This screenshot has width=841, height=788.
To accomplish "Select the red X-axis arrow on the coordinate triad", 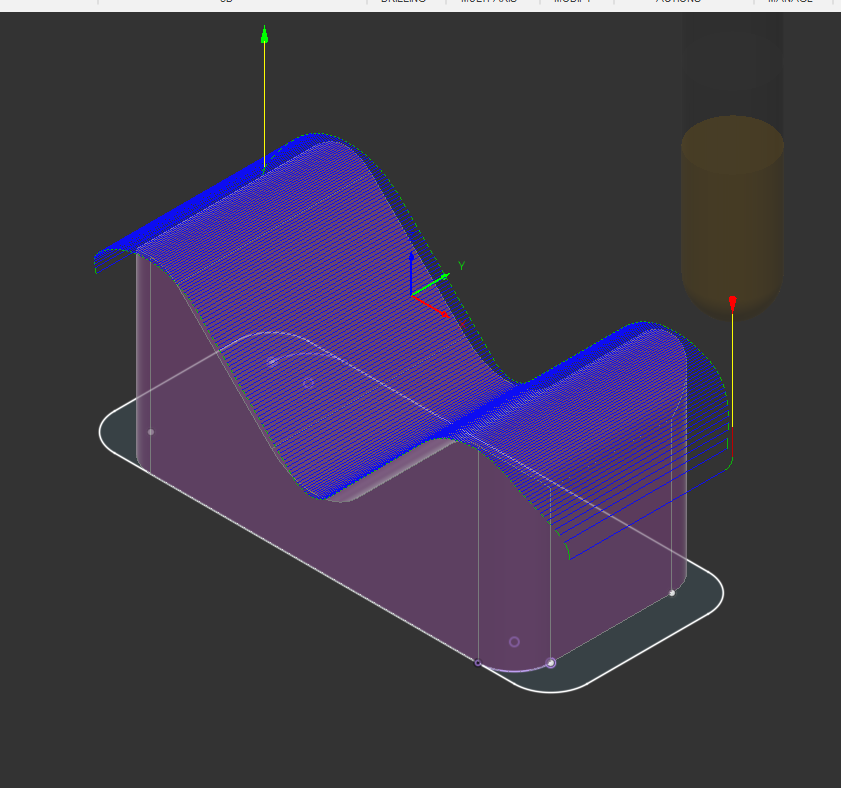I will [x=442, y=310].
